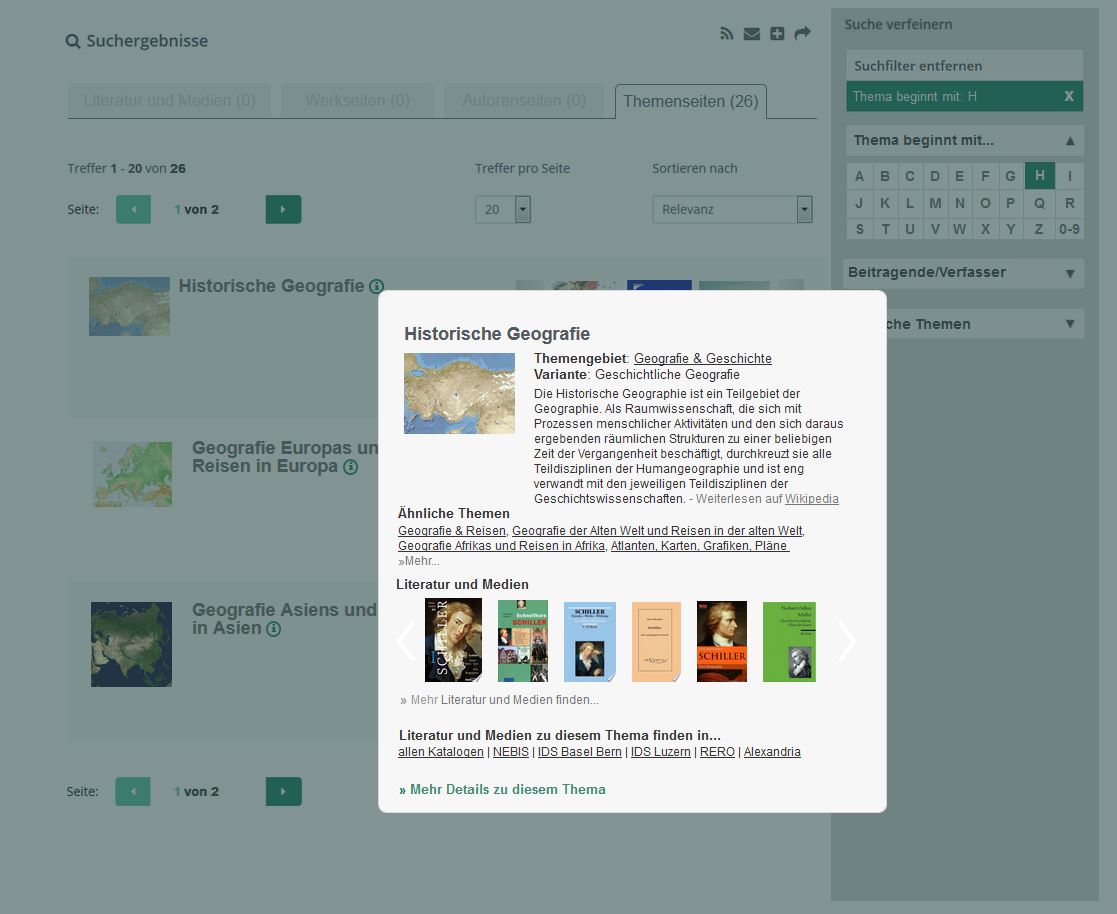Image resolution: width=1117 pixels, height=914 pixels.
Task: Switch to Autorenseiten tab
Action: pyautogui.click(x=524, y=100)
